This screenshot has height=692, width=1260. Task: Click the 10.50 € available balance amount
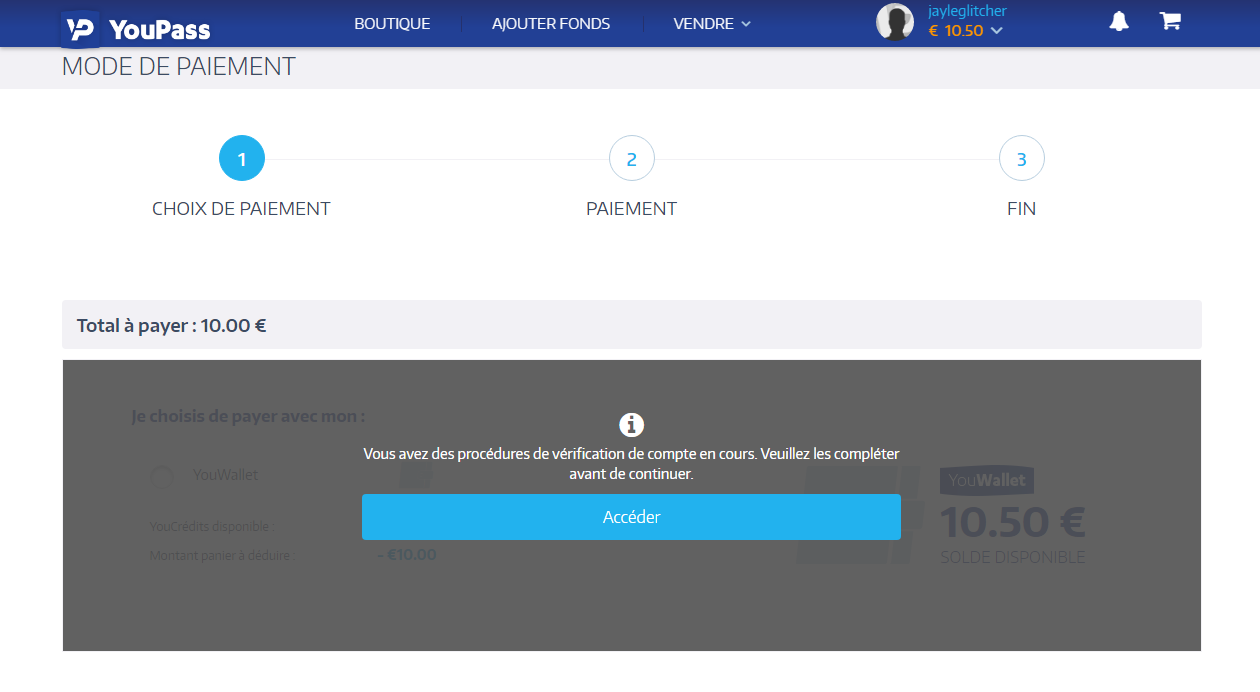pyautogui.click(x=1012, y=522)
